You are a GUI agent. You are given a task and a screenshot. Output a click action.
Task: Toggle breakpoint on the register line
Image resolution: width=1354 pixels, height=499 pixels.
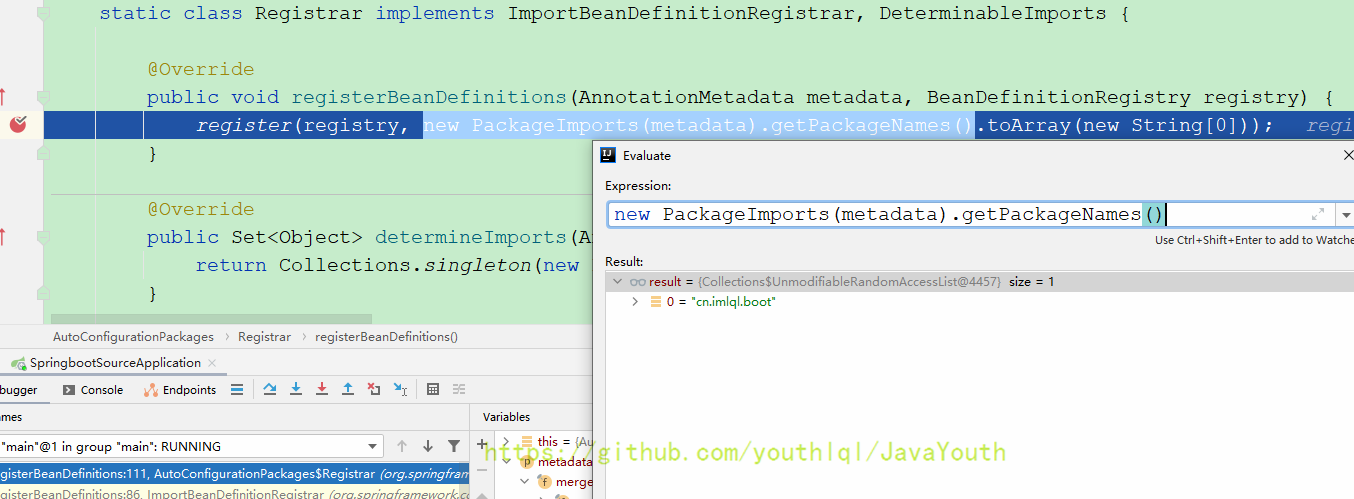click(18, 125)
